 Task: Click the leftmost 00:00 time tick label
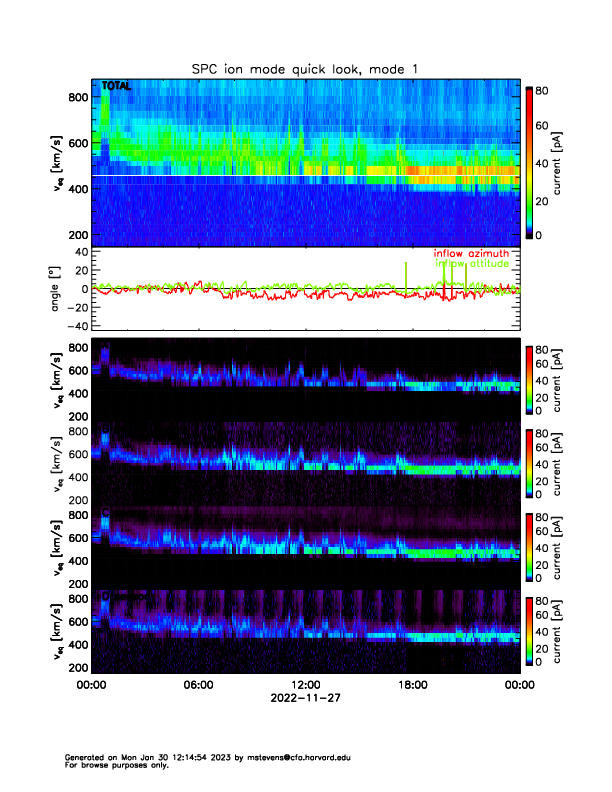pos(91,685)
